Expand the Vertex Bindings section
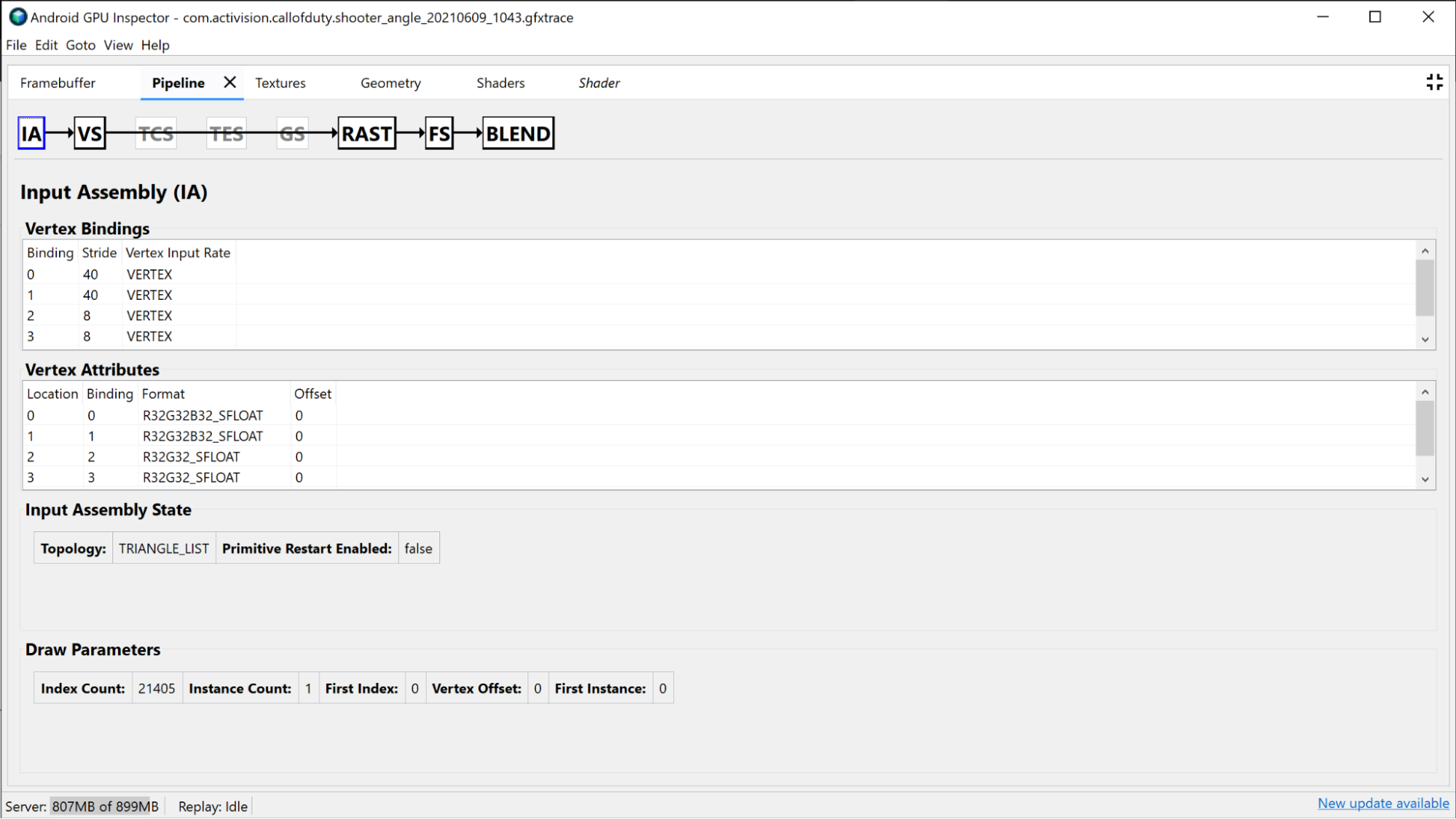This screenshot has height=819, width=1456. coord(1425,339)
